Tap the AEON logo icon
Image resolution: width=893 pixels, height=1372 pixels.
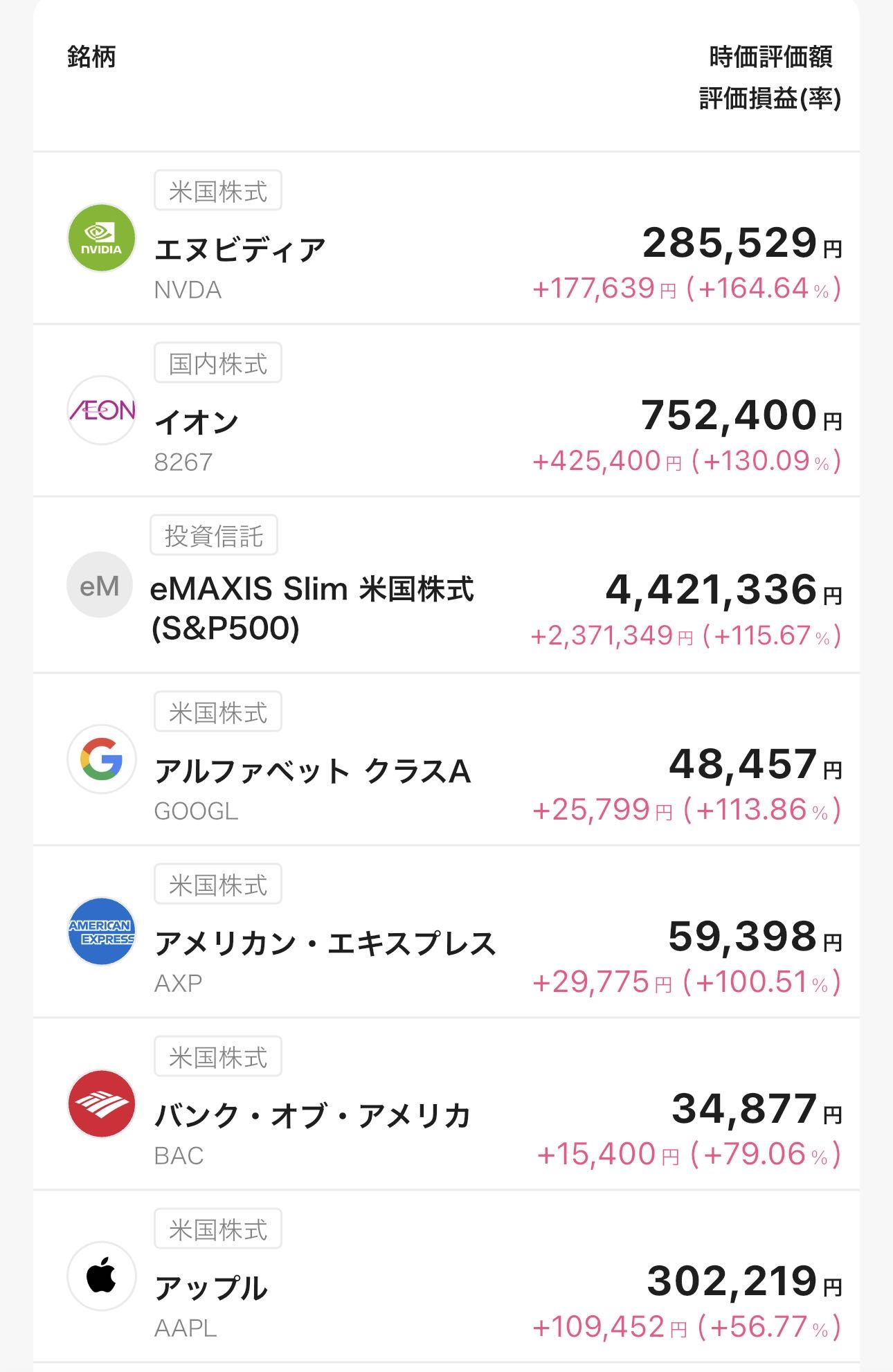(x=101, y=410)
